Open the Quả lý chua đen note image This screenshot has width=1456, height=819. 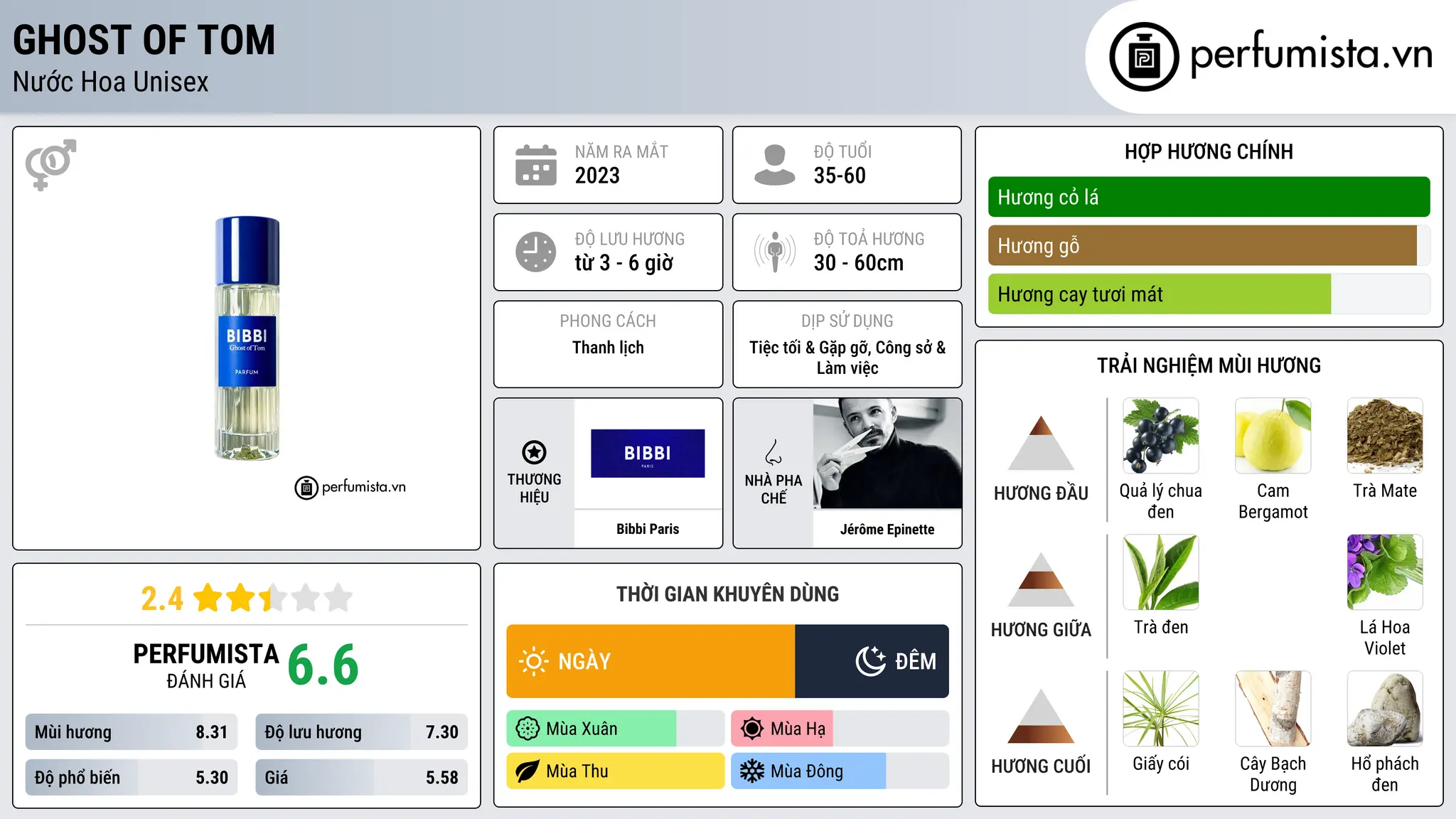click(x=1160, y=436)
